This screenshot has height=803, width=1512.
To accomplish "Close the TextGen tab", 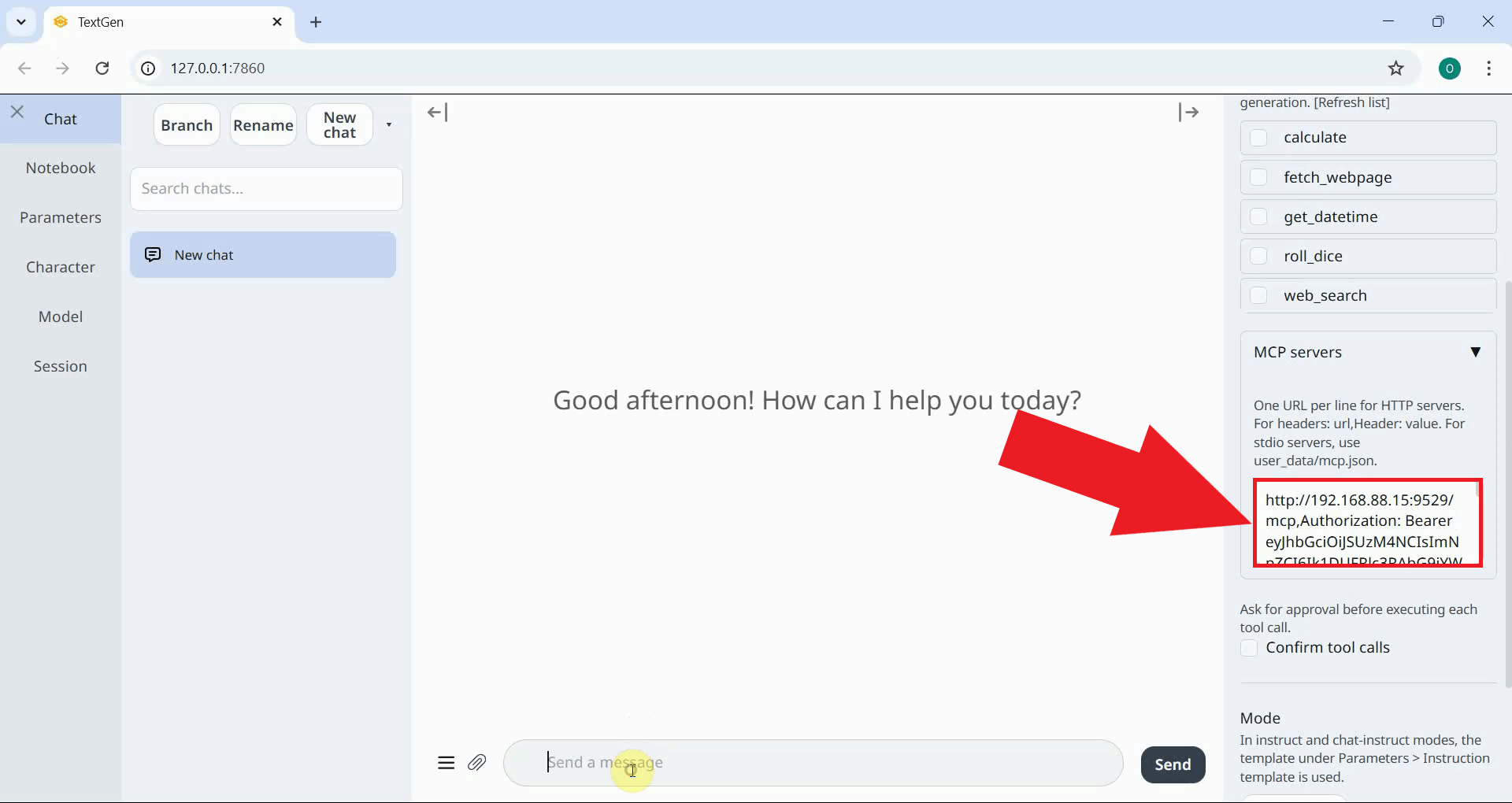I will [277, 22].
